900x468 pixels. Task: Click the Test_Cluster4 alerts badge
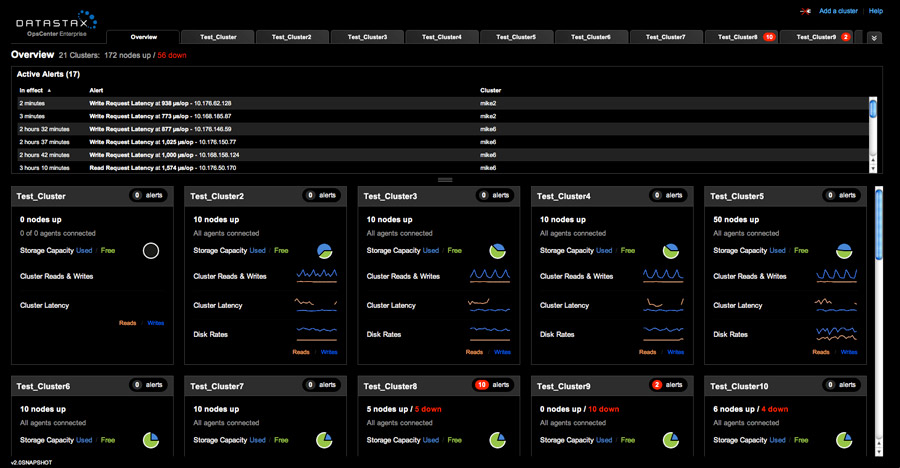coord(668,195)
